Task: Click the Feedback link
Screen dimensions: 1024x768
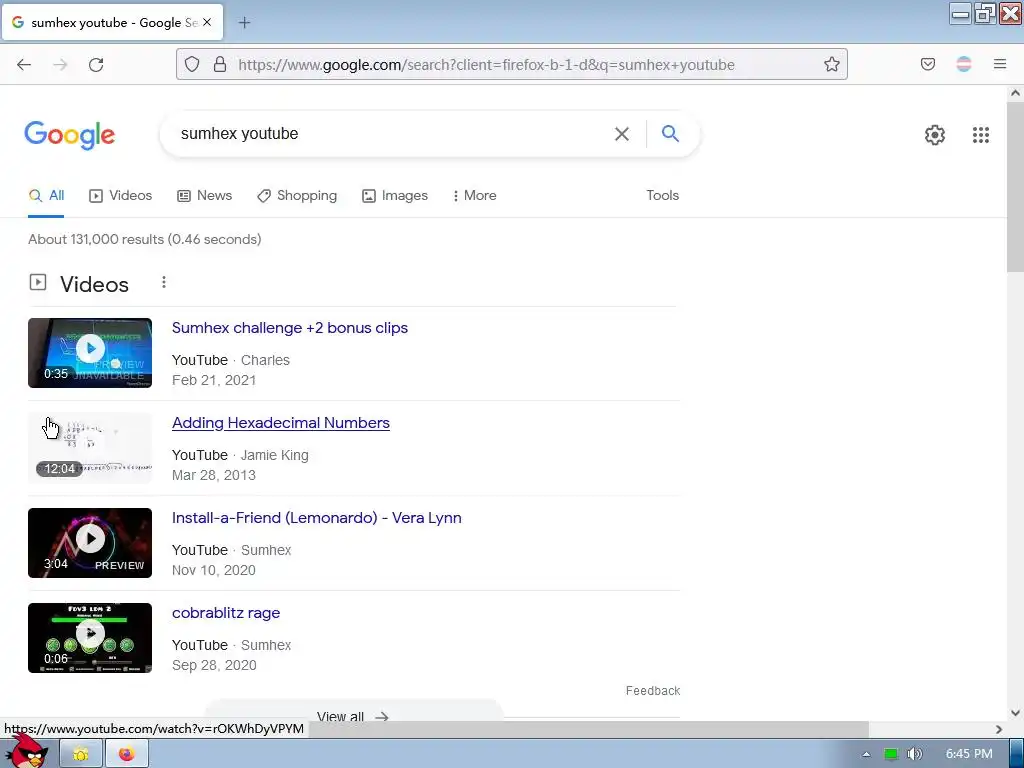Action: click(x=652, y=690)
